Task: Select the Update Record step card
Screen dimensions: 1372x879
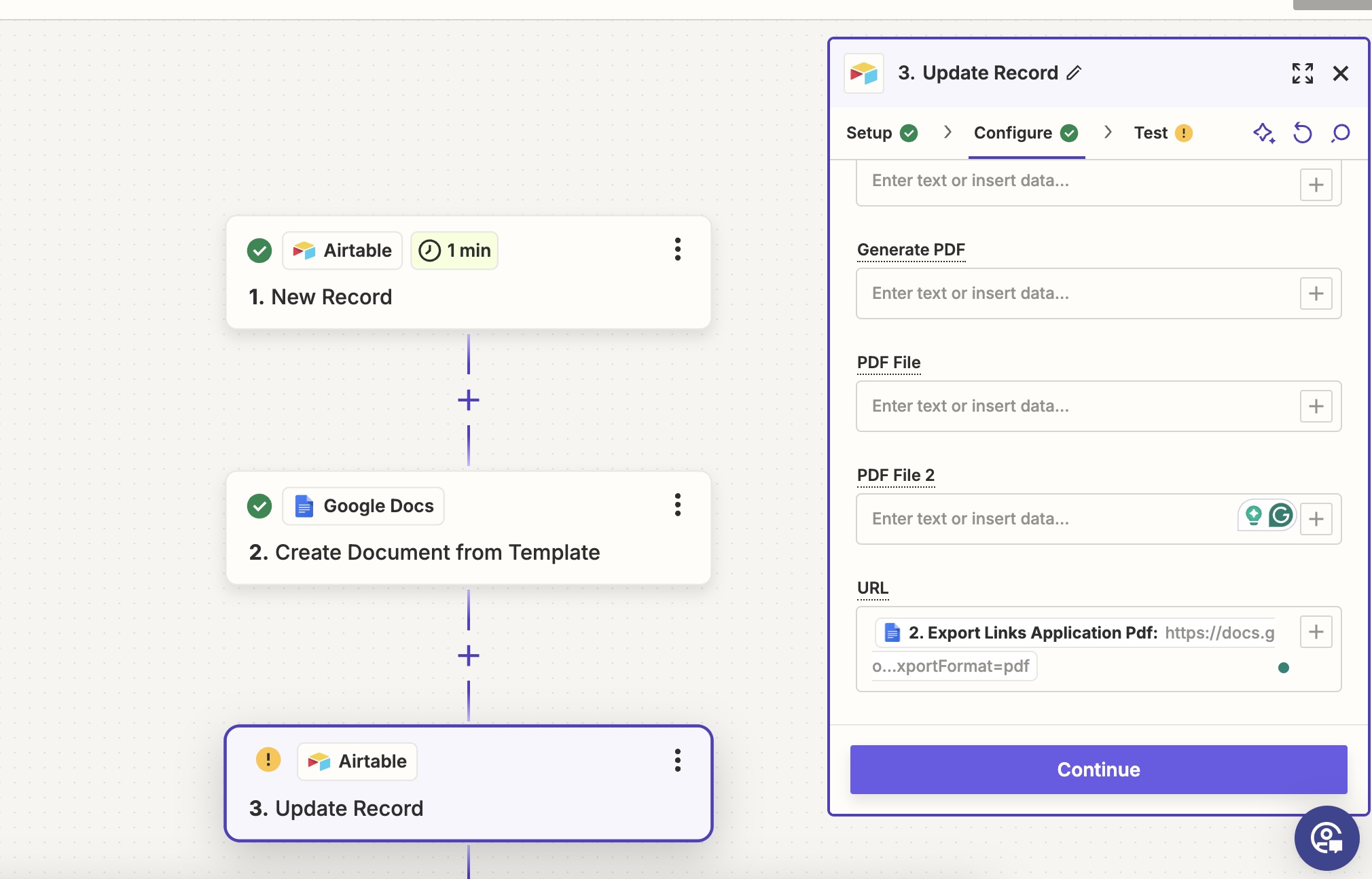Action: click(x=469, y=783)
